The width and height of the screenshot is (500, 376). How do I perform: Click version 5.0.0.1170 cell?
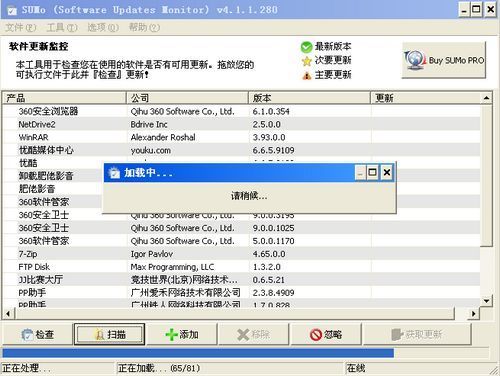[x=273, y=241]
